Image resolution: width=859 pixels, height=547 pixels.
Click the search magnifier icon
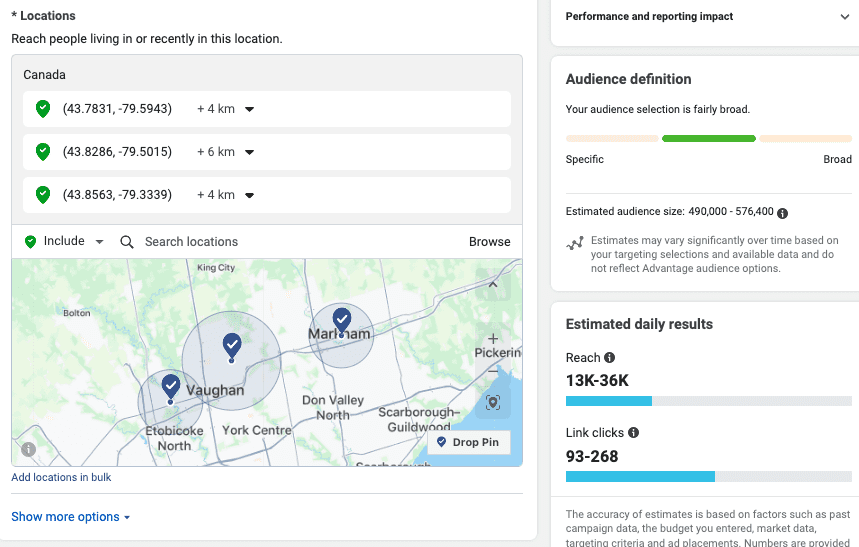click(127, 242)
